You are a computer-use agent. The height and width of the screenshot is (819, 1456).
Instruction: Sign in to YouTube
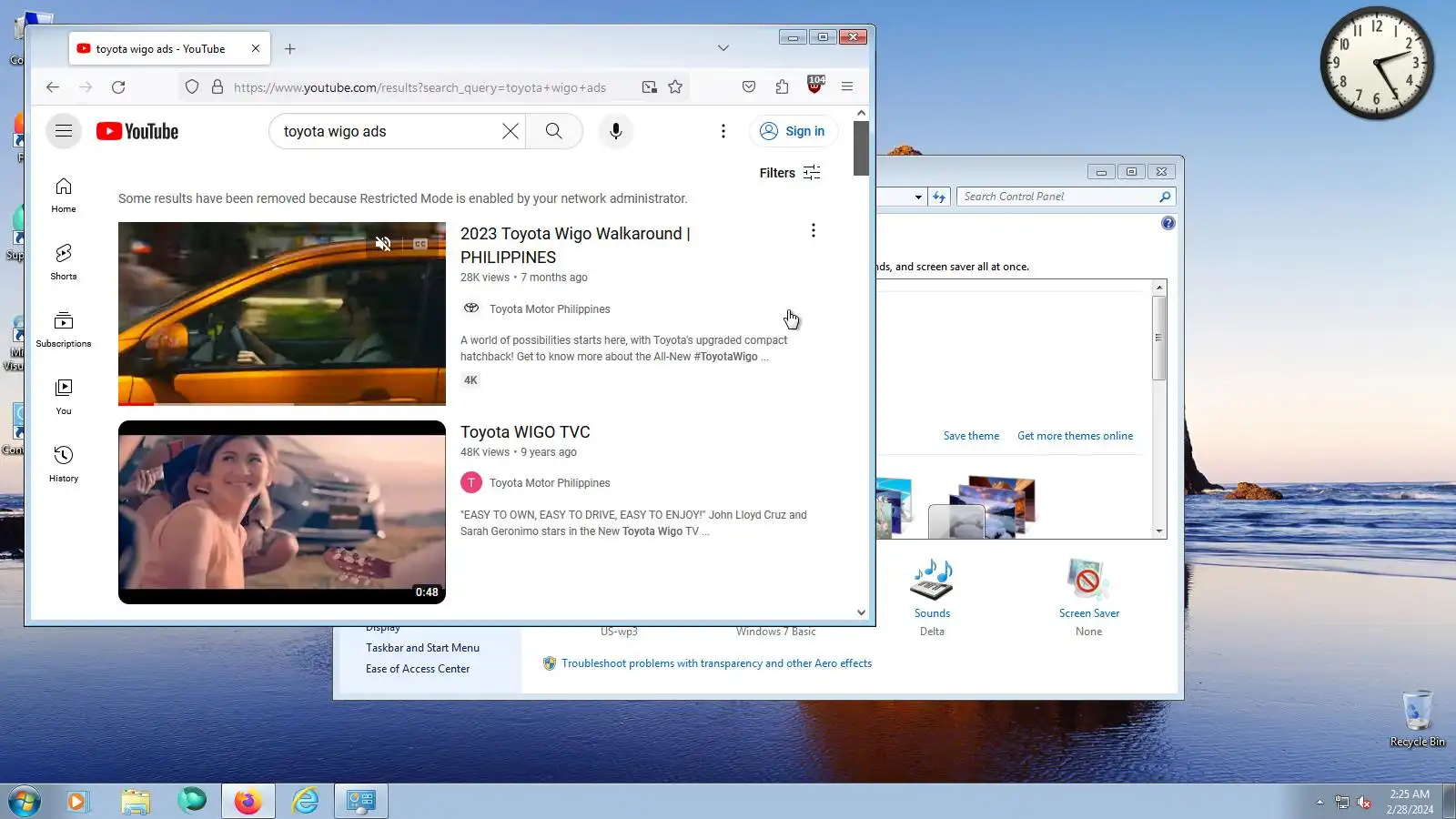coord(794,131)
